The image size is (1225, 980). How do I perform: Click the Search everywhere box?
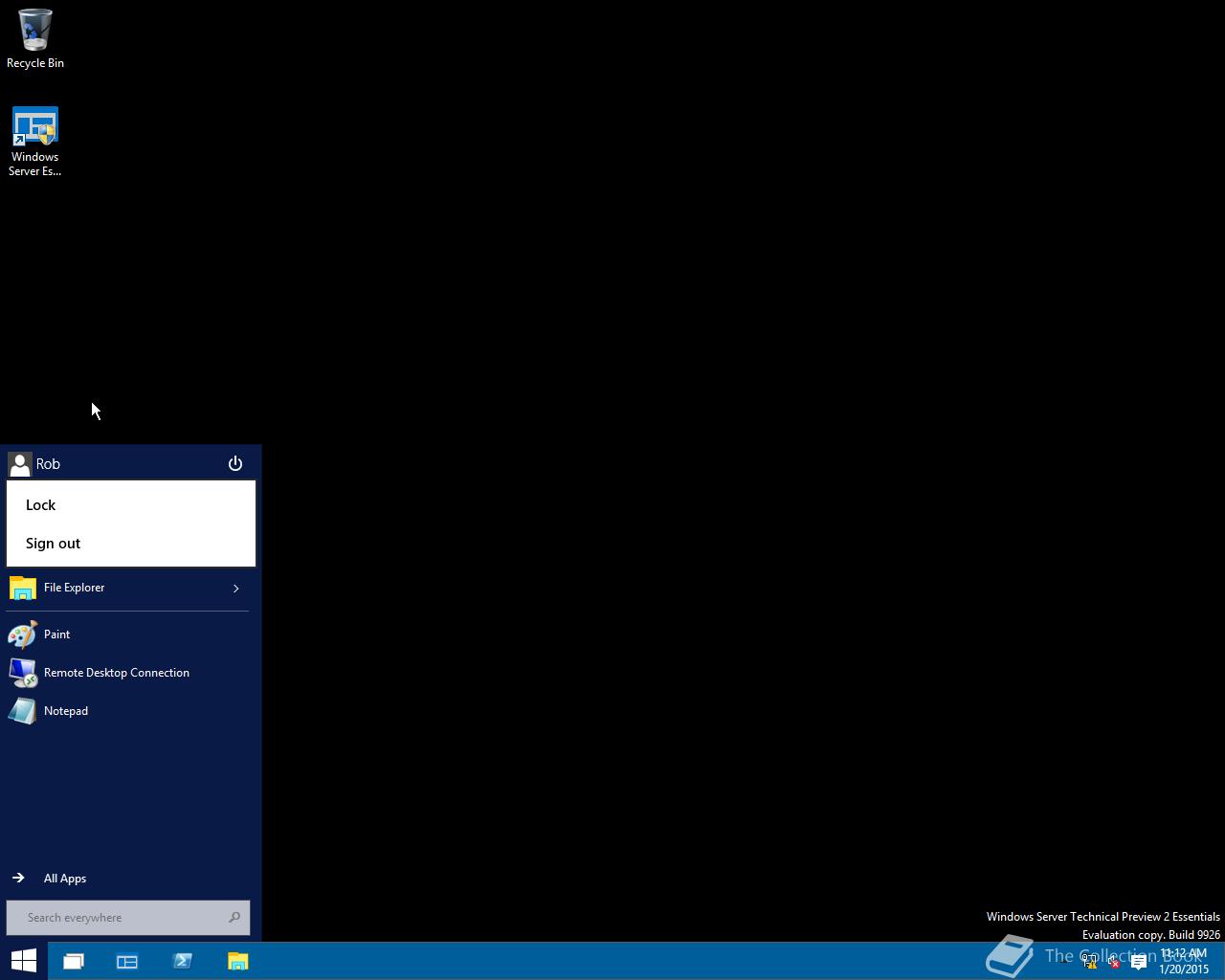128,918
